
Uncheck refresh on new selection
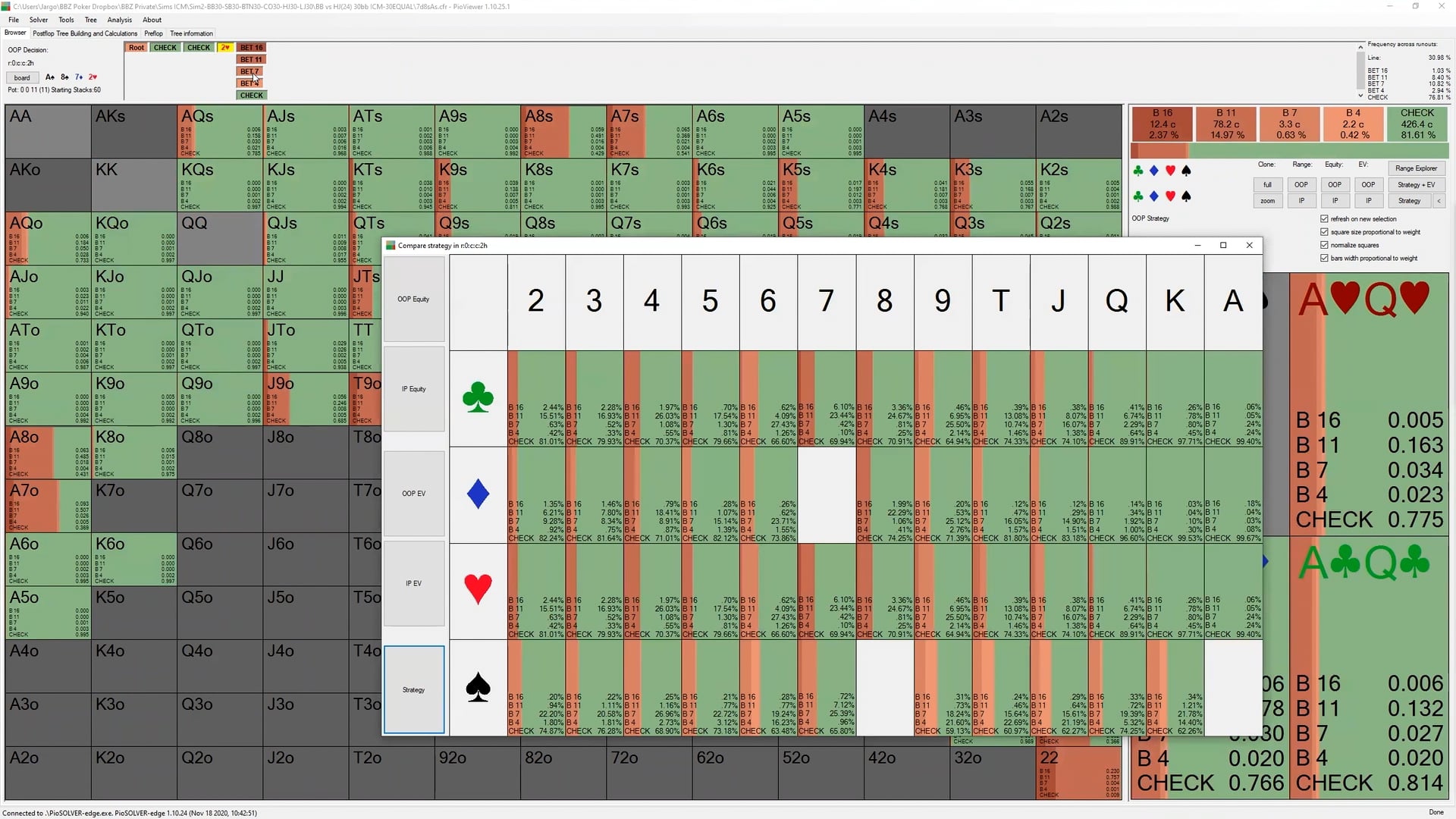point(1324,218)
